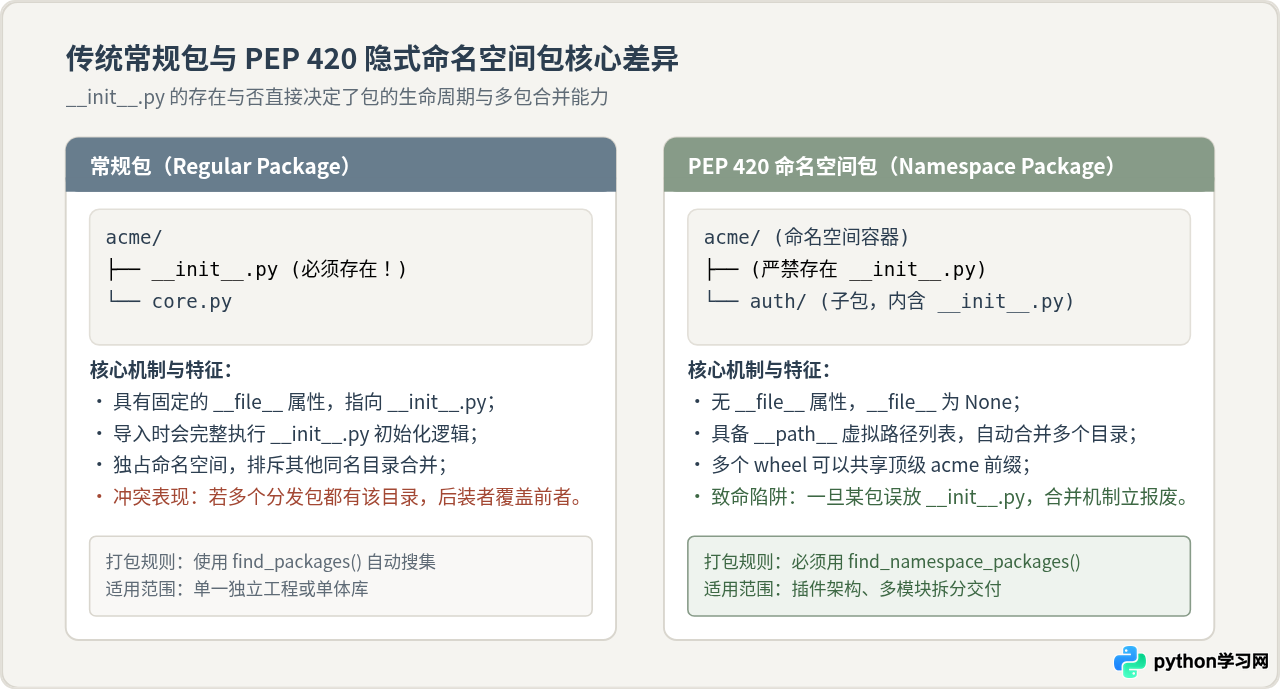Click '核心机制与特征：' heading under namespace package
This screenshot has width=1280, height=690.
pyautogui.click(x=759, y=370)
